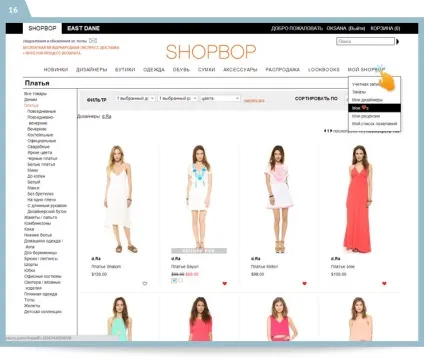Open the LOOKBOOKS menu
424x360 pixels.
pyautogui.click(x=324, y=70)
